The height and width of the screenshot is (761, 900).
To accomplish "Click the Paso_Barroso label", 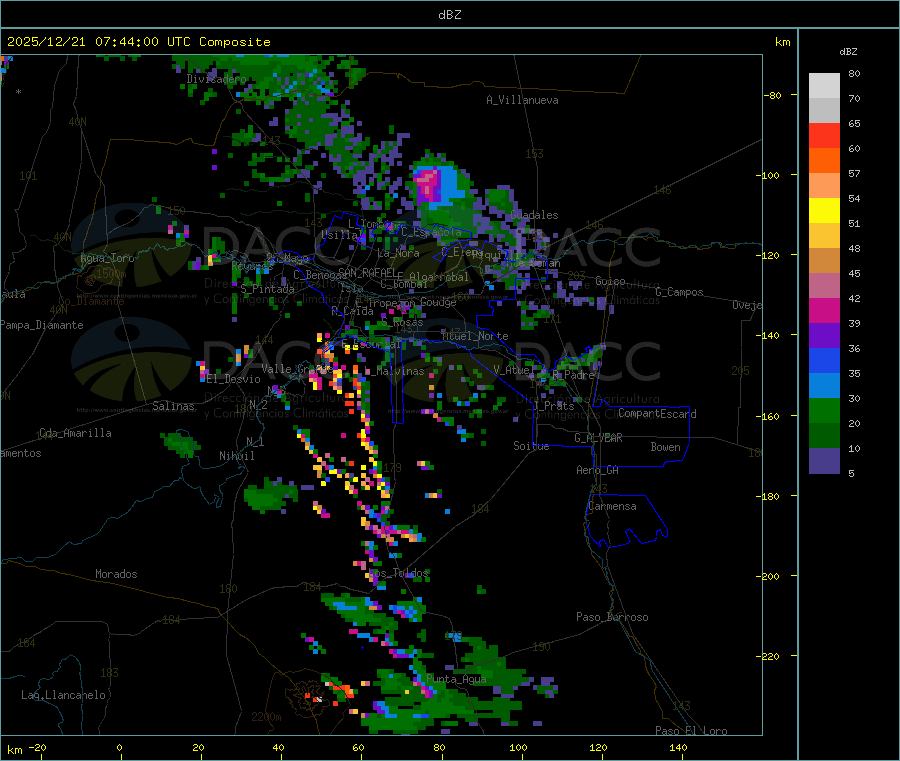I will (612, 617).
